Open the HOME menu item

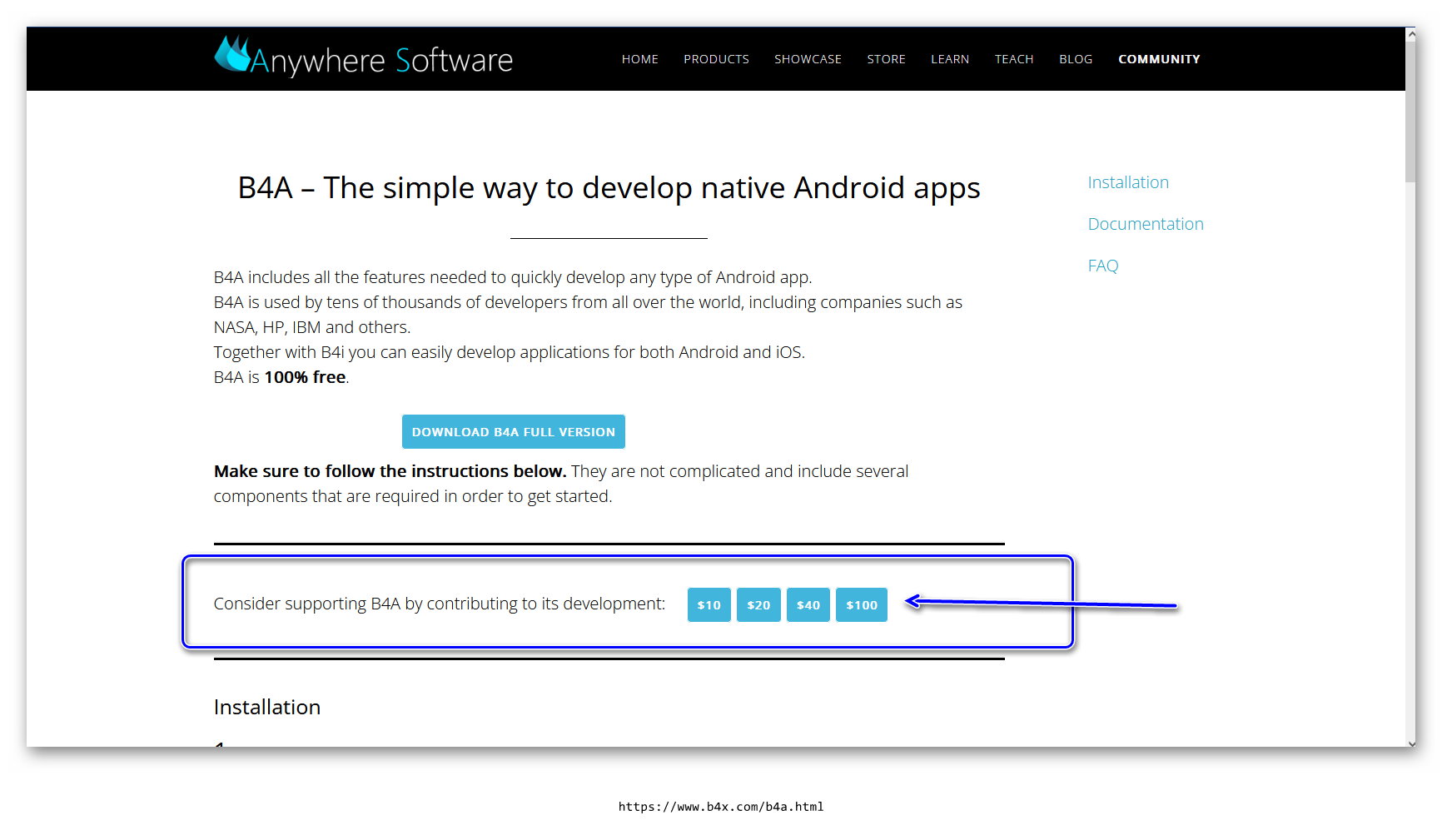[640, 59]
